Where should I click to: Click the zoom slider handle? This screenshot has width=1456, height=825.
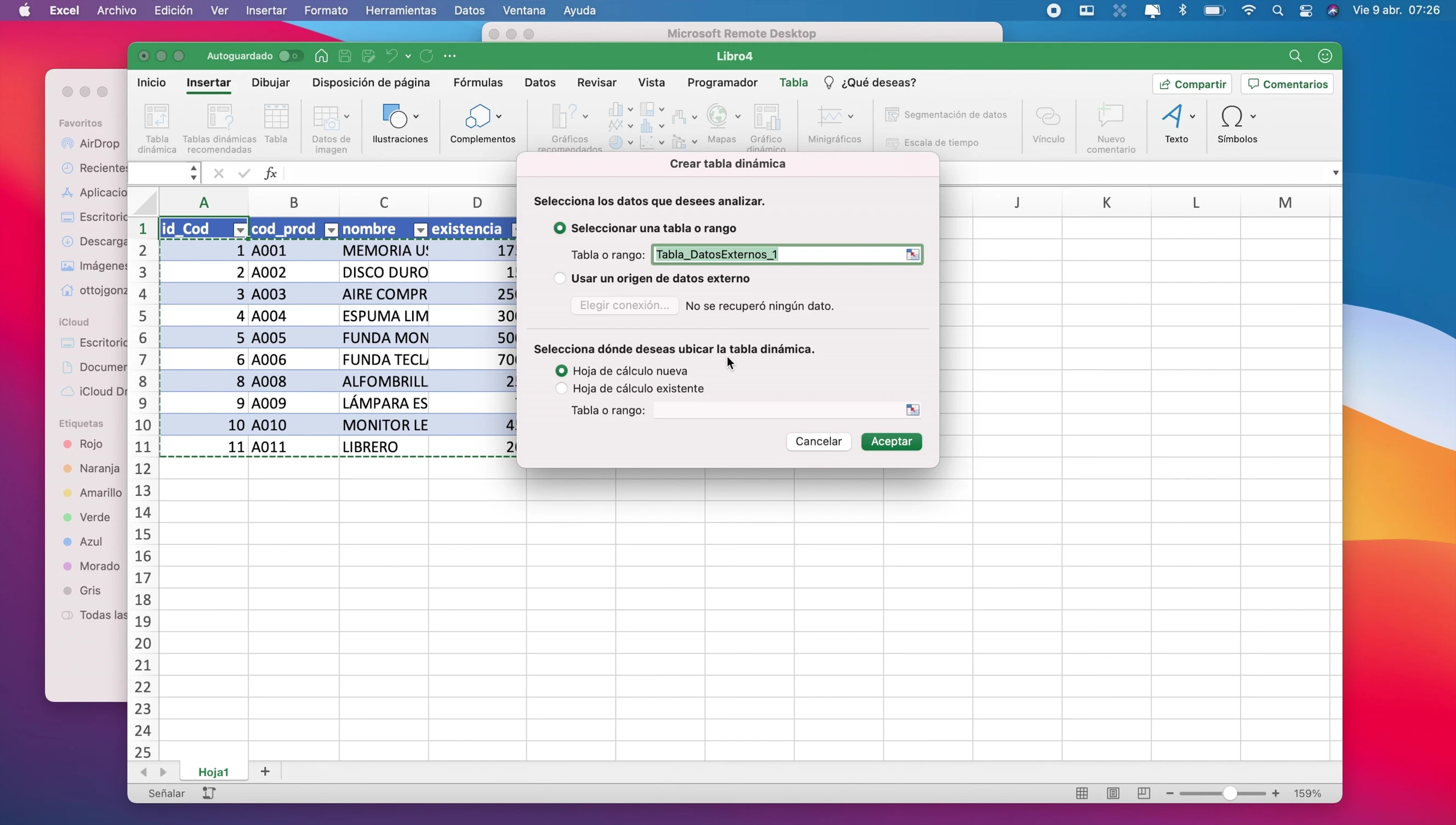coord(1229,793)
